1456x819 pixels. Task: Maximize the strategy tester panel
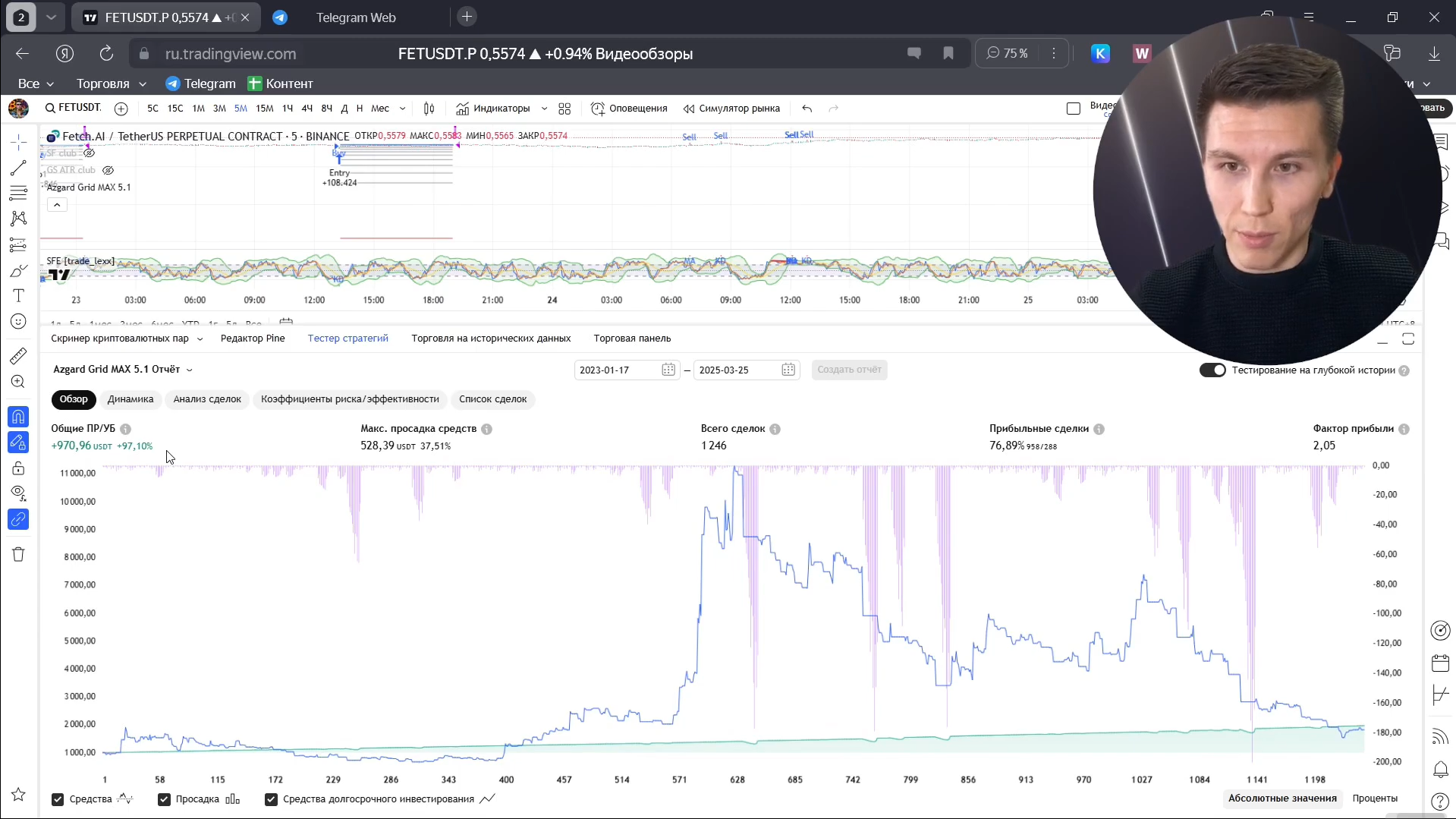1408,339
